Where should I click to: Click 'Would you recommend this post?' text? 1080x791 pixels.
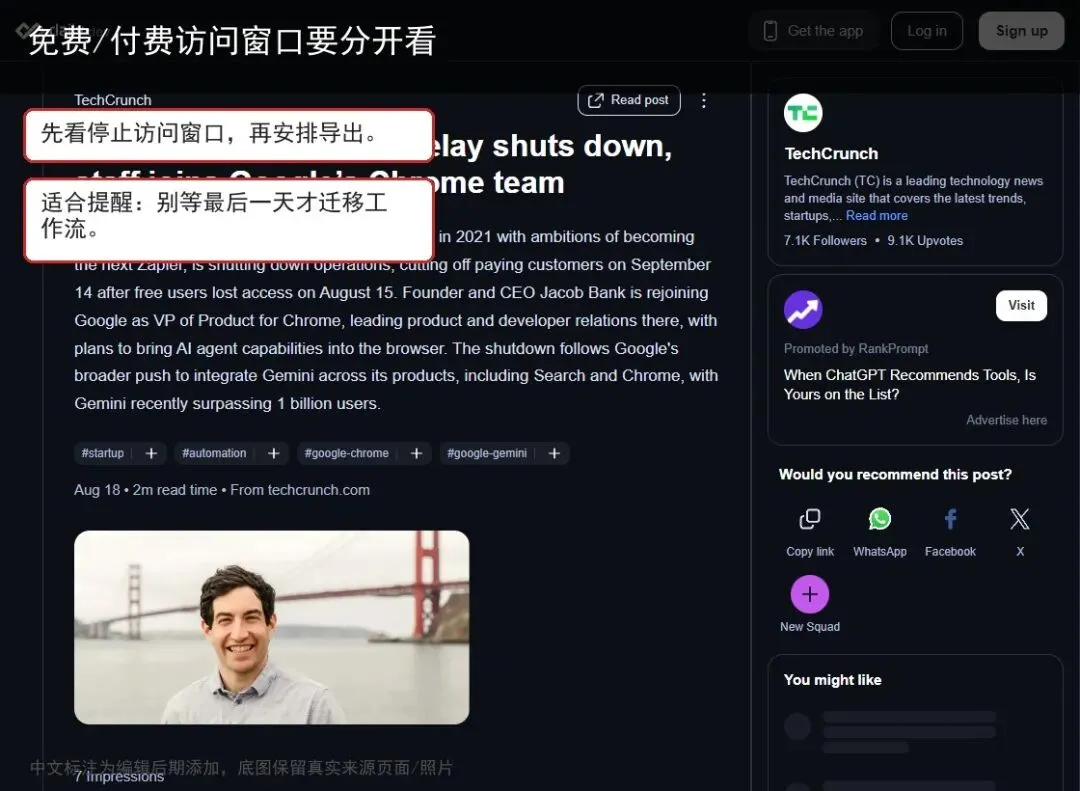coord(895,475)
